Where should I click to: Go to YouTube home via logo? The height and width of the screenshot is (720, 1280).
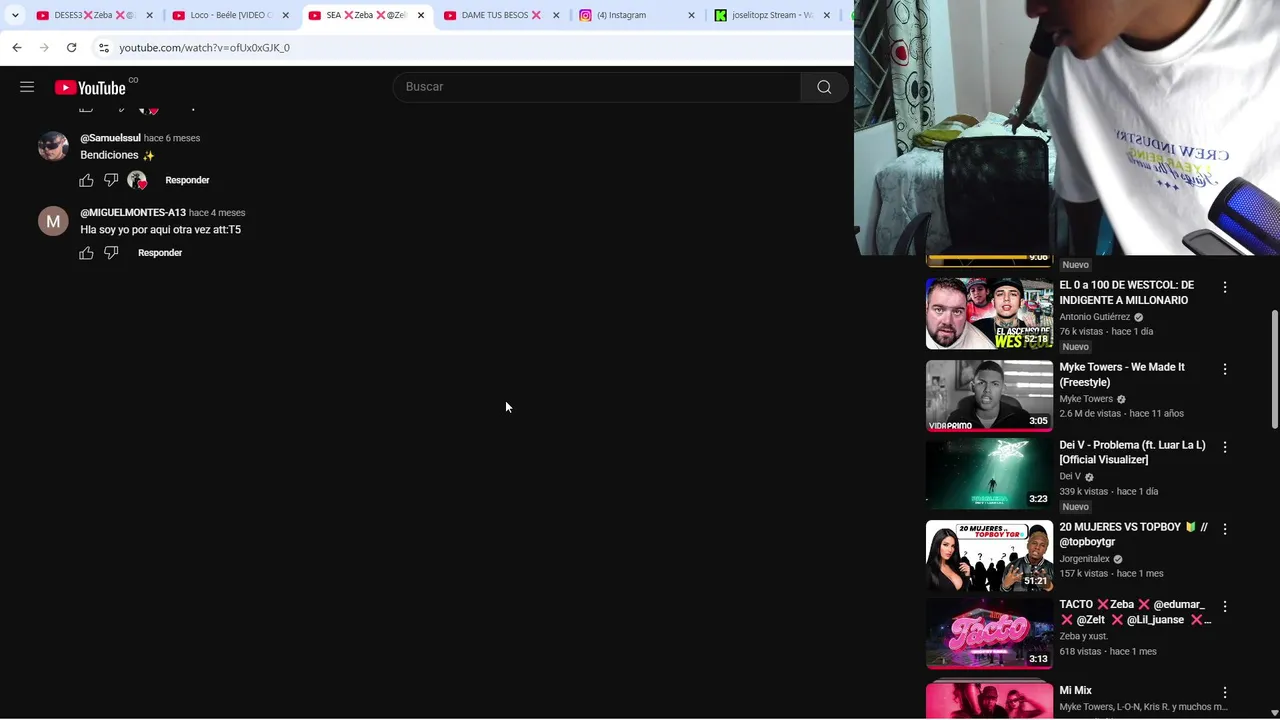(x=90, y=88)
